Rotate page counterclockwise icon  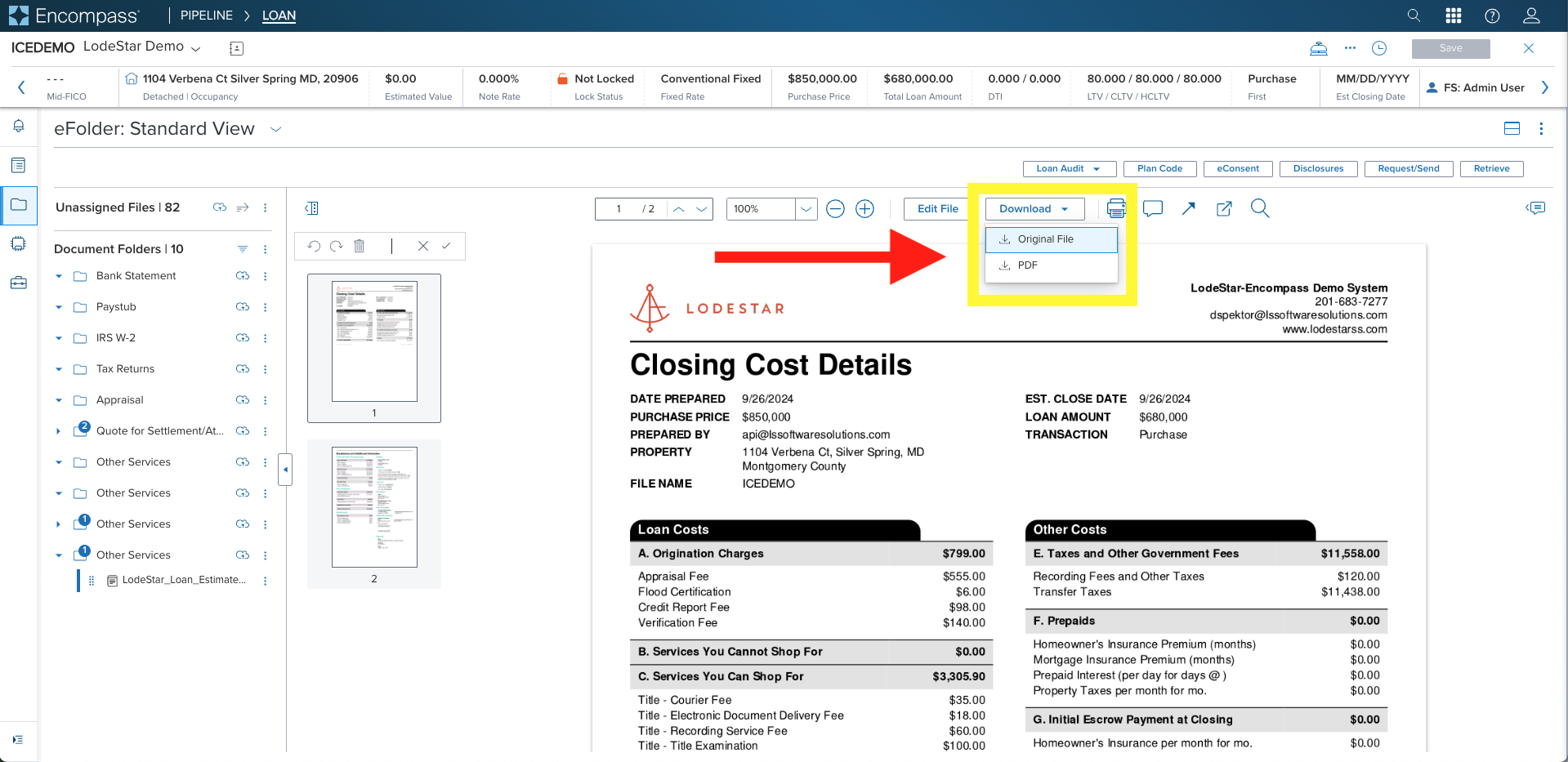[x=314, y=246]
